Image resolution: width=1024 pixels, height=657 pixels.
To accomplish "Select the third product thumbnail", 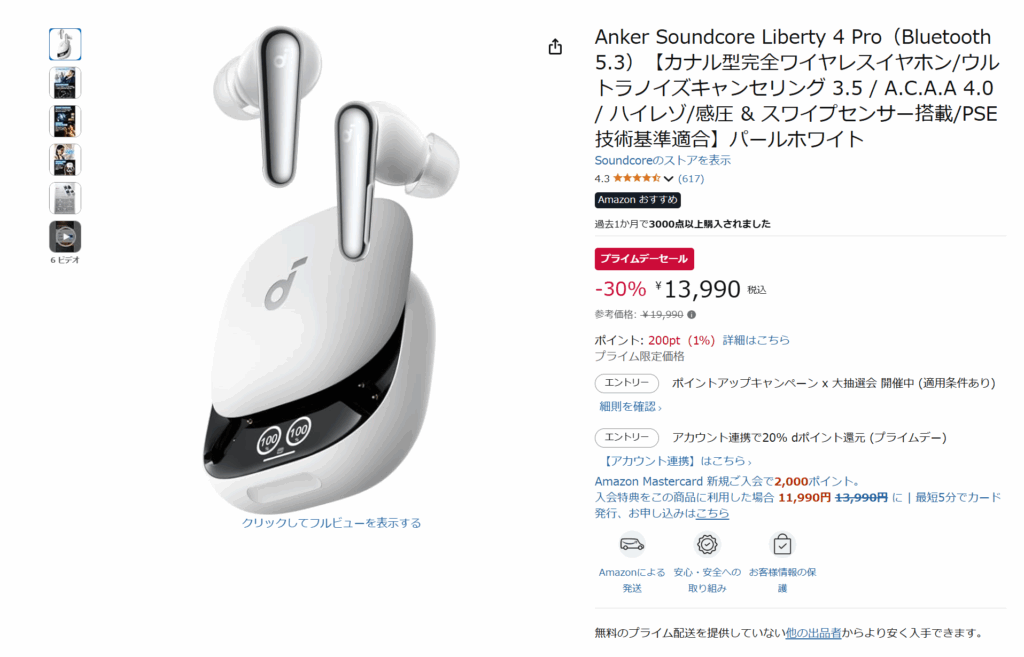I will [x=65, y=121].
